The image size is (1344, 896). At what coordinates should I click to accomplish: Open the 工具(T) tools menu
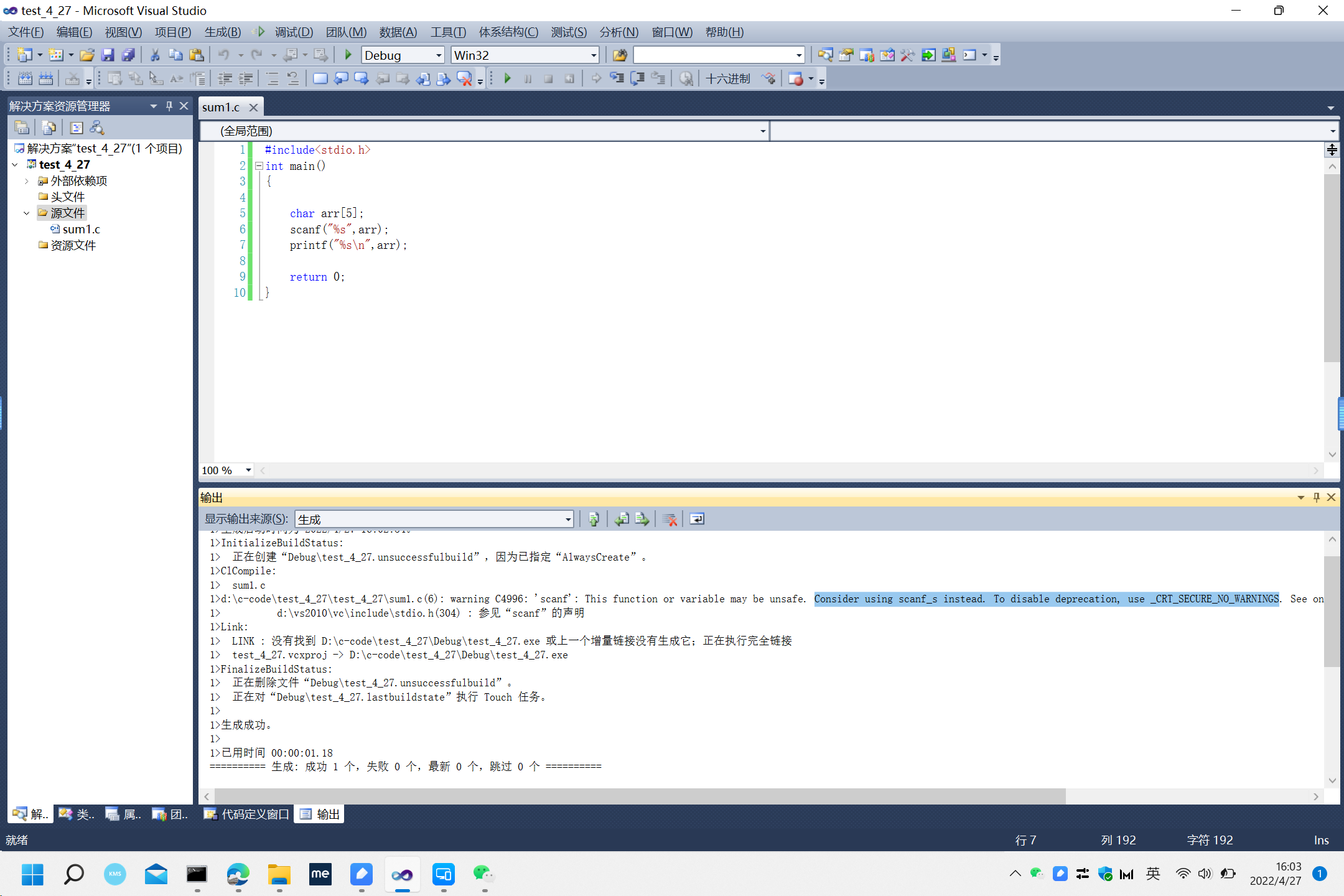448,32
